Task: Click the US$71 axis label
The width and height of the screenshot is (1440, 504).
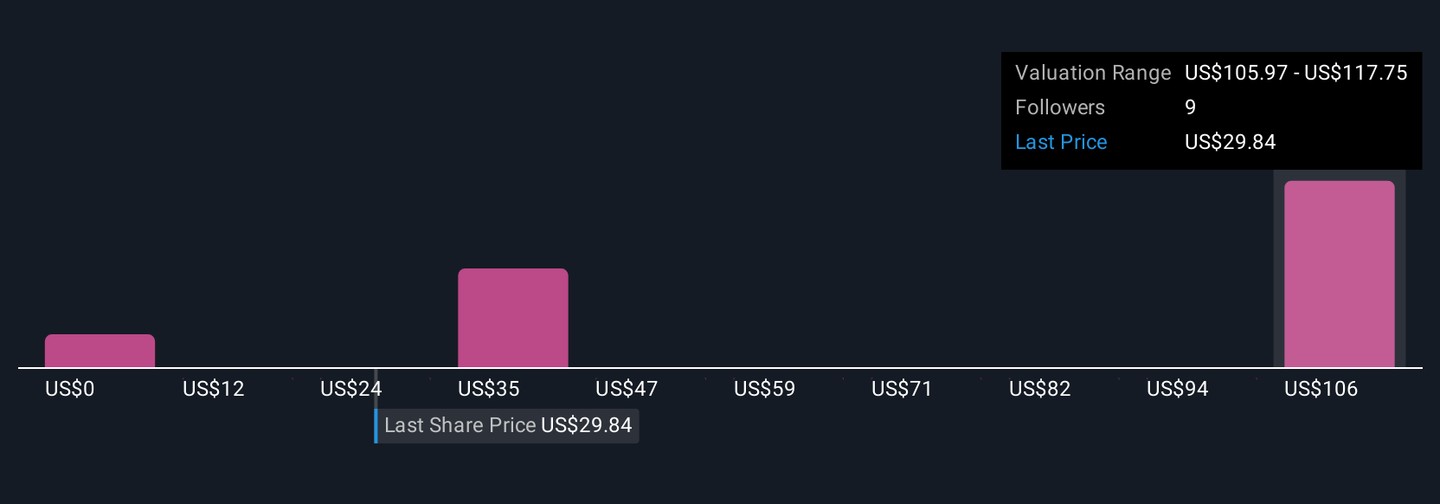Action: tap(902, 389)
